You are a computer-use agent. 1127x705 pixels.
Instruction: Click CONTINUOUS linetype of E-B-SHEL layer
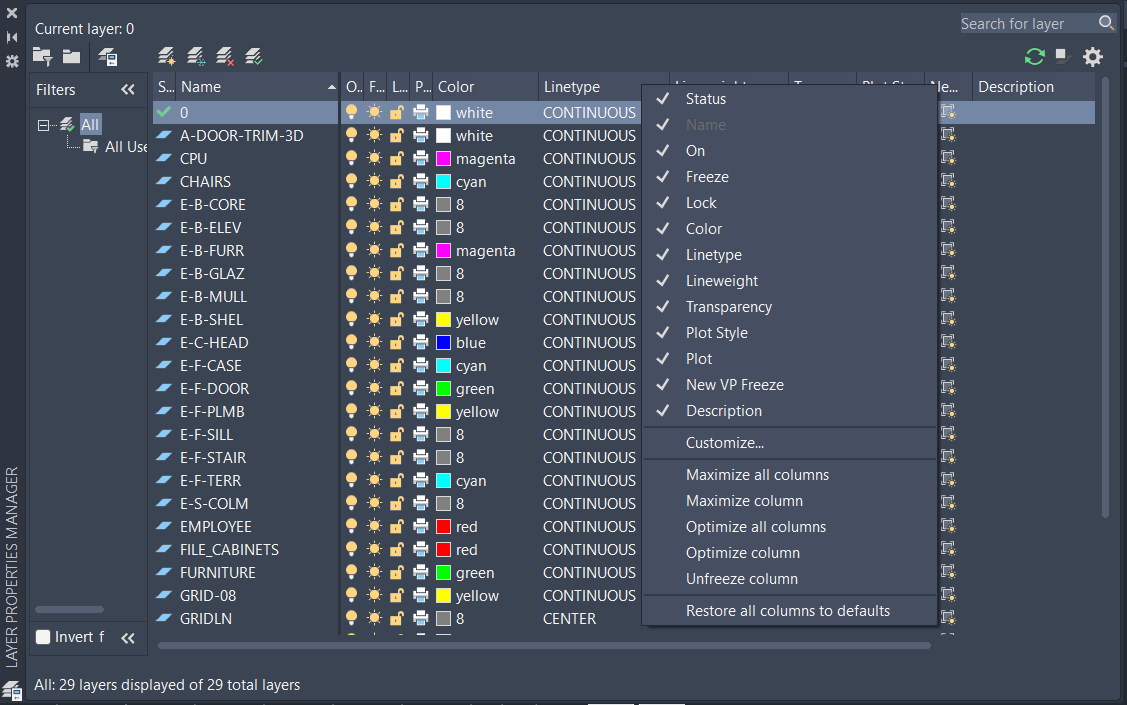(589, 319)
